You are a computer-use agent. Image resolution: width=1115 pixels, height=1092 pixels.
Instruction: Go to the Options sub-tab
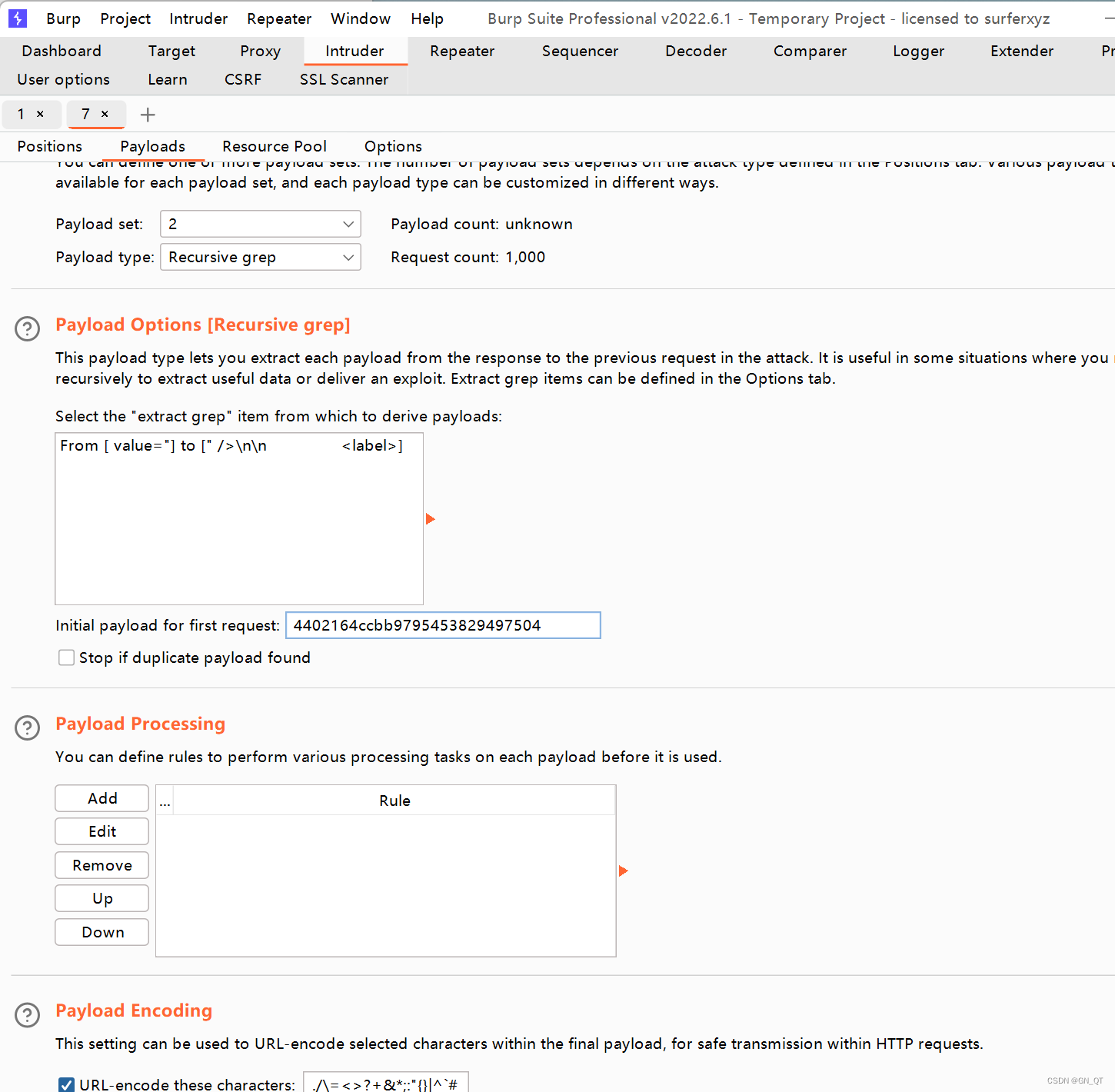click(393, 146)
